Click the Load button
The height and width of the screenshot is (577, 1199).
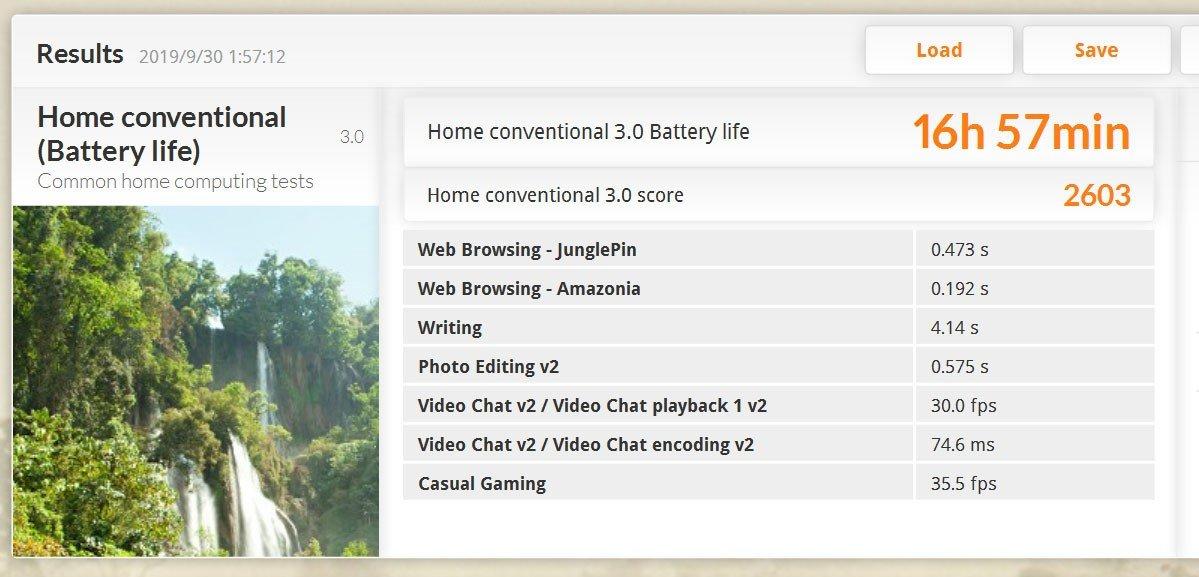[938, 50]
